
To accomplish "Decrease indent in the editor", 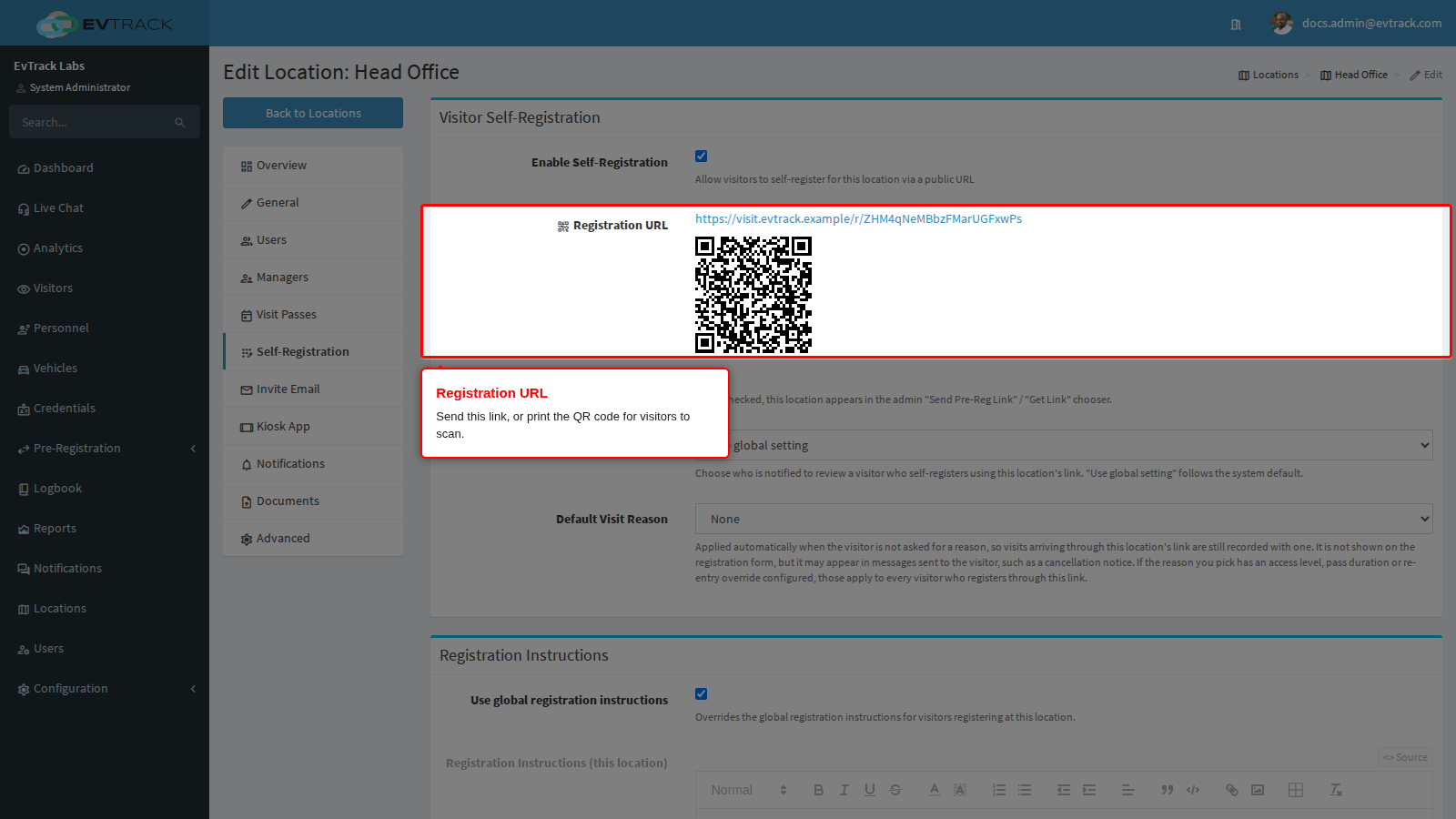I will coord(1064,790).
